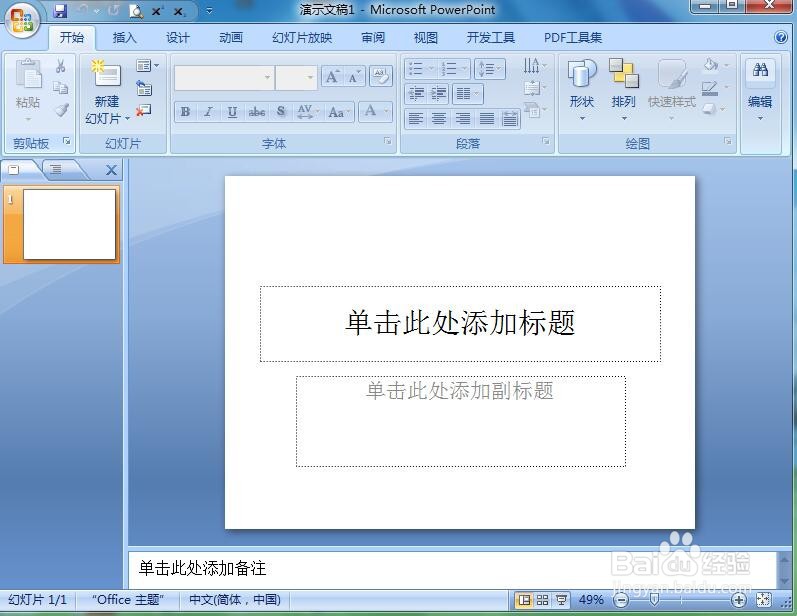
Task: Click the New Slide icon
Action: pyautogui.click(x=106, y=74)
